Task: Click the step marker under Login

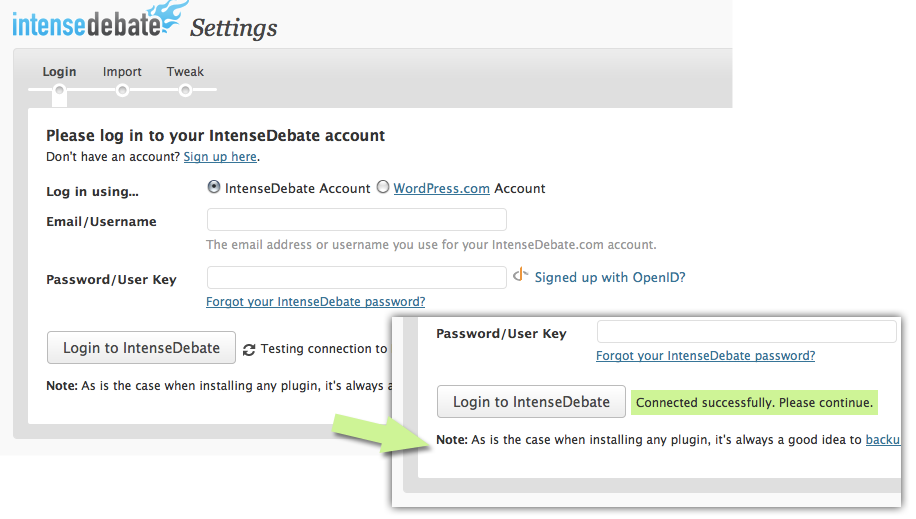Action: (x=60, y=91)
